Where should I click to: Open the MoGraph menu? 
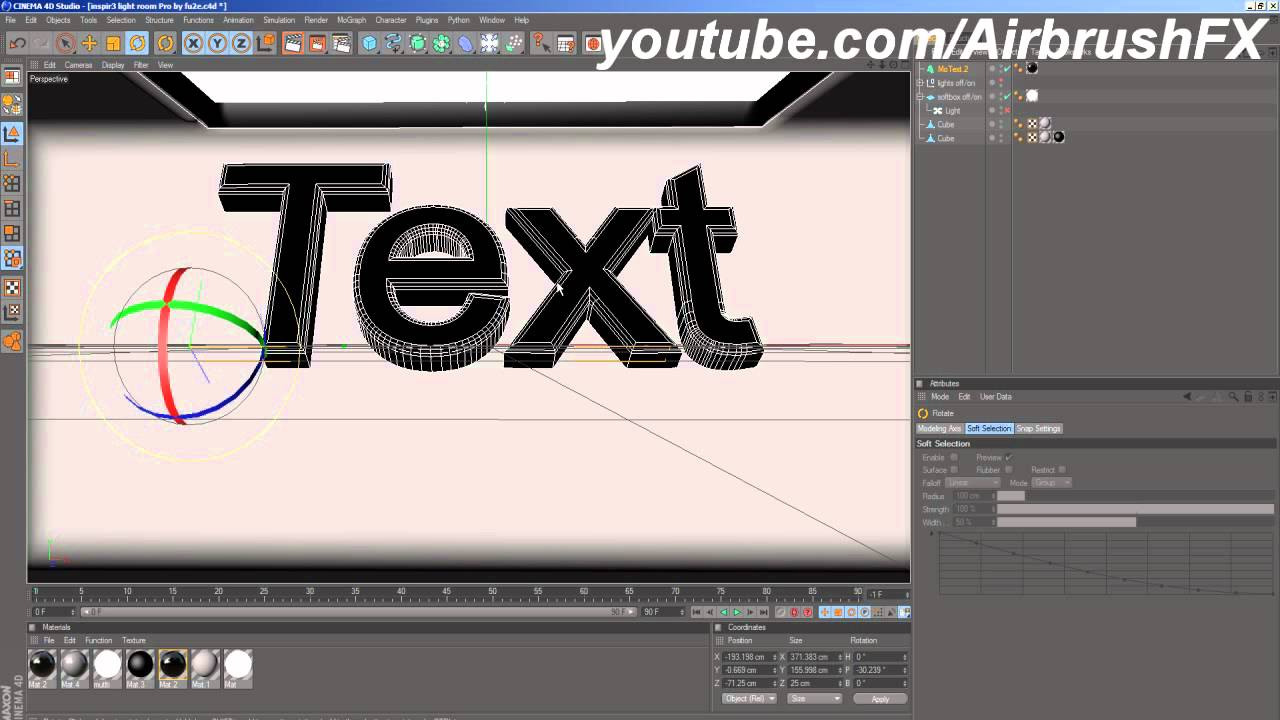[351, 20]
